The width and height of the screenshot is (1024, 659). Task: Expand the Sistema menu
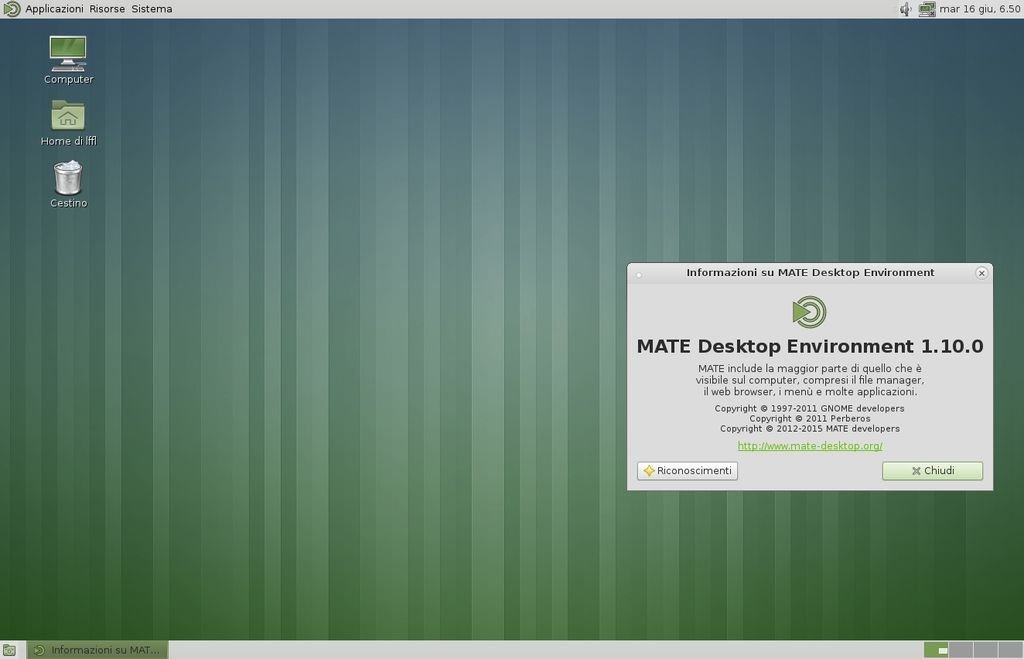pyautogui.click(x=152, y=9)
